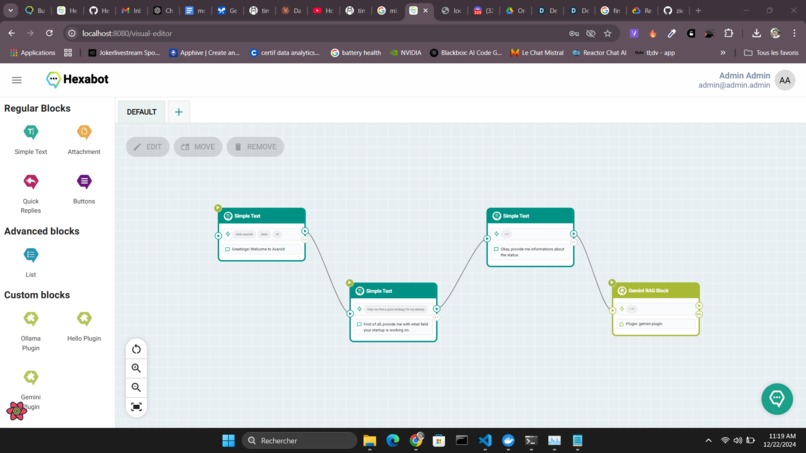The image size is (806, 453).
Task: Open the clock showing 11:19 AM
Action: pyautogui.click(x=779, y=441)
